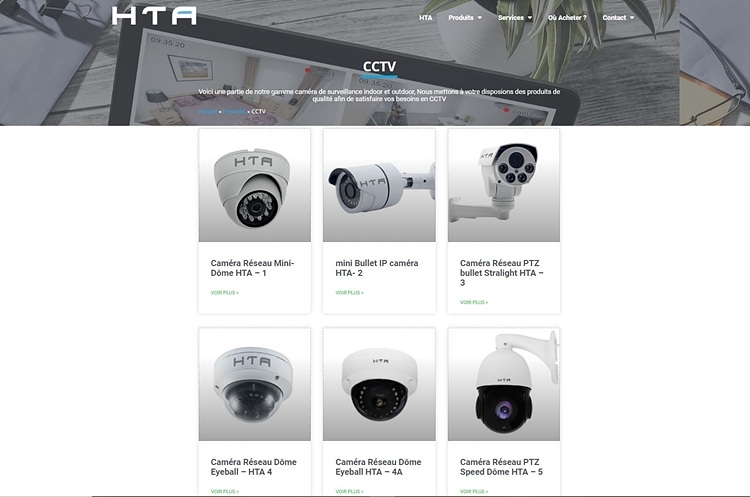Open the mini Bullet IP caméra HTA- 2 title

click(x=377, y=268)
